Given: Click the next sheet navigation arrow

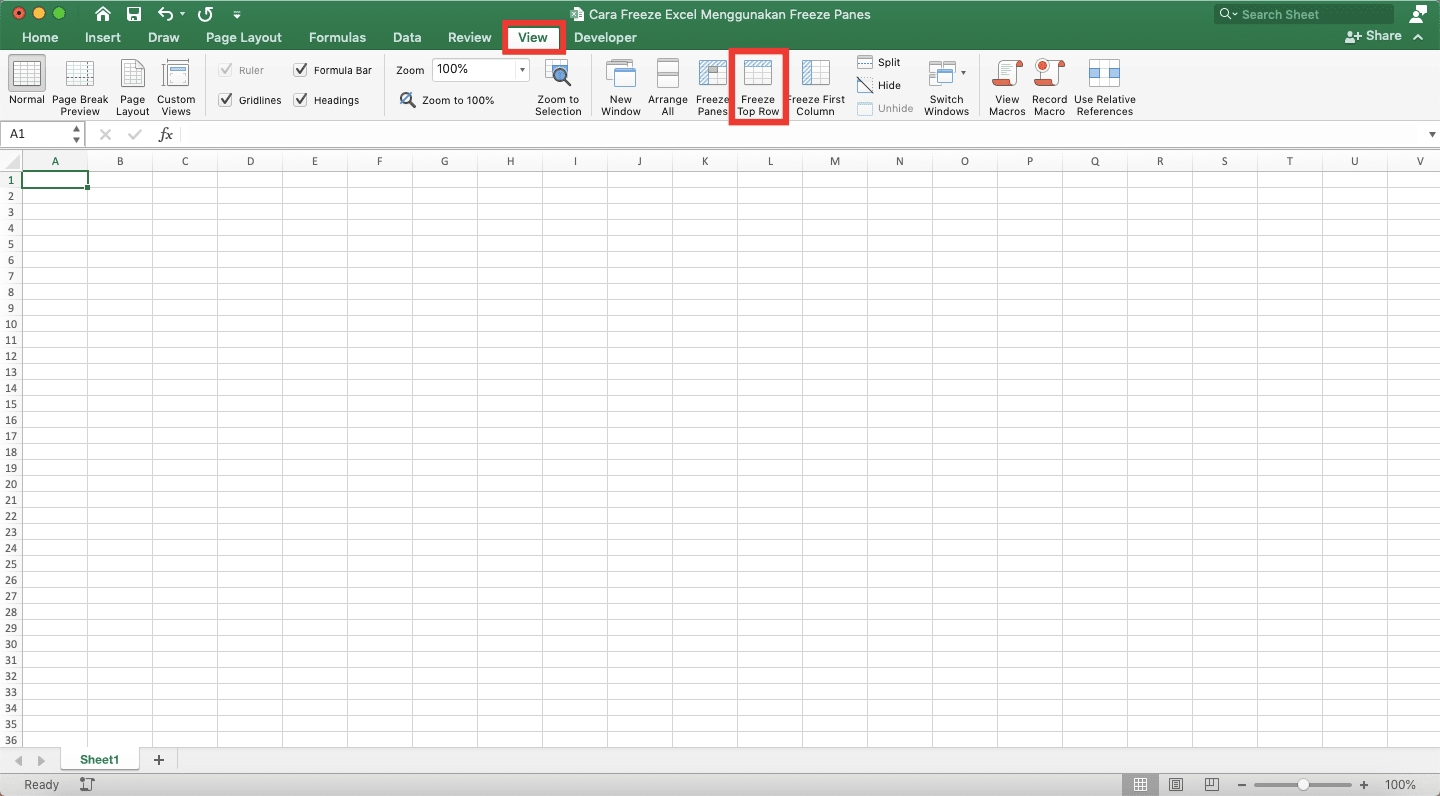Looking at the screenshot, I should (x=41, y=761).
